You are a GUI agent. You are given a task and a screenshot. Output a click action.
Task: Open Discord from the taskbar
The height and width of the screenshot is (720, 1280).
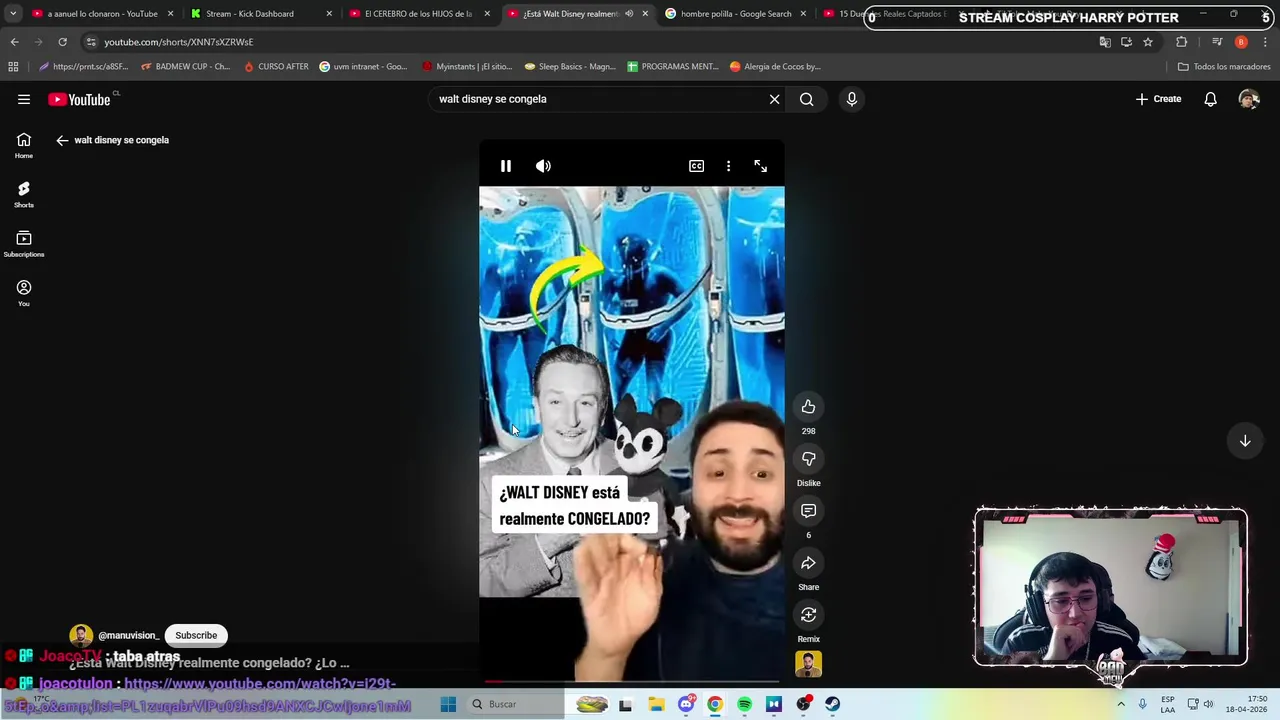click(x=685, y=704)
